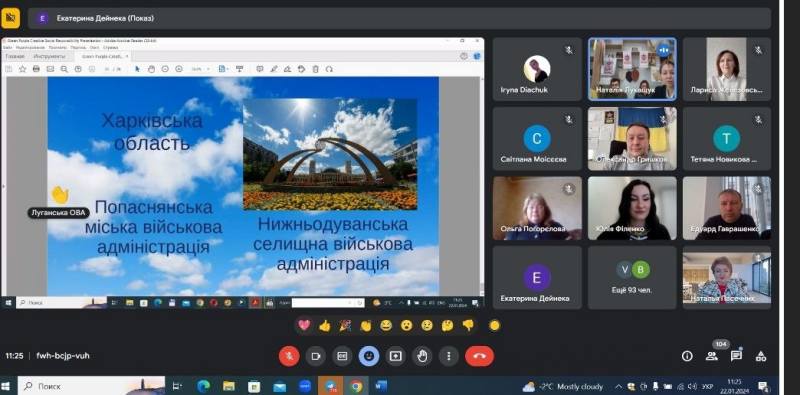Image resolution: width=800 pixels, height=395 pixels.
Task: Select Світлана Моісєєва participant tile
Action: point(537,139)
